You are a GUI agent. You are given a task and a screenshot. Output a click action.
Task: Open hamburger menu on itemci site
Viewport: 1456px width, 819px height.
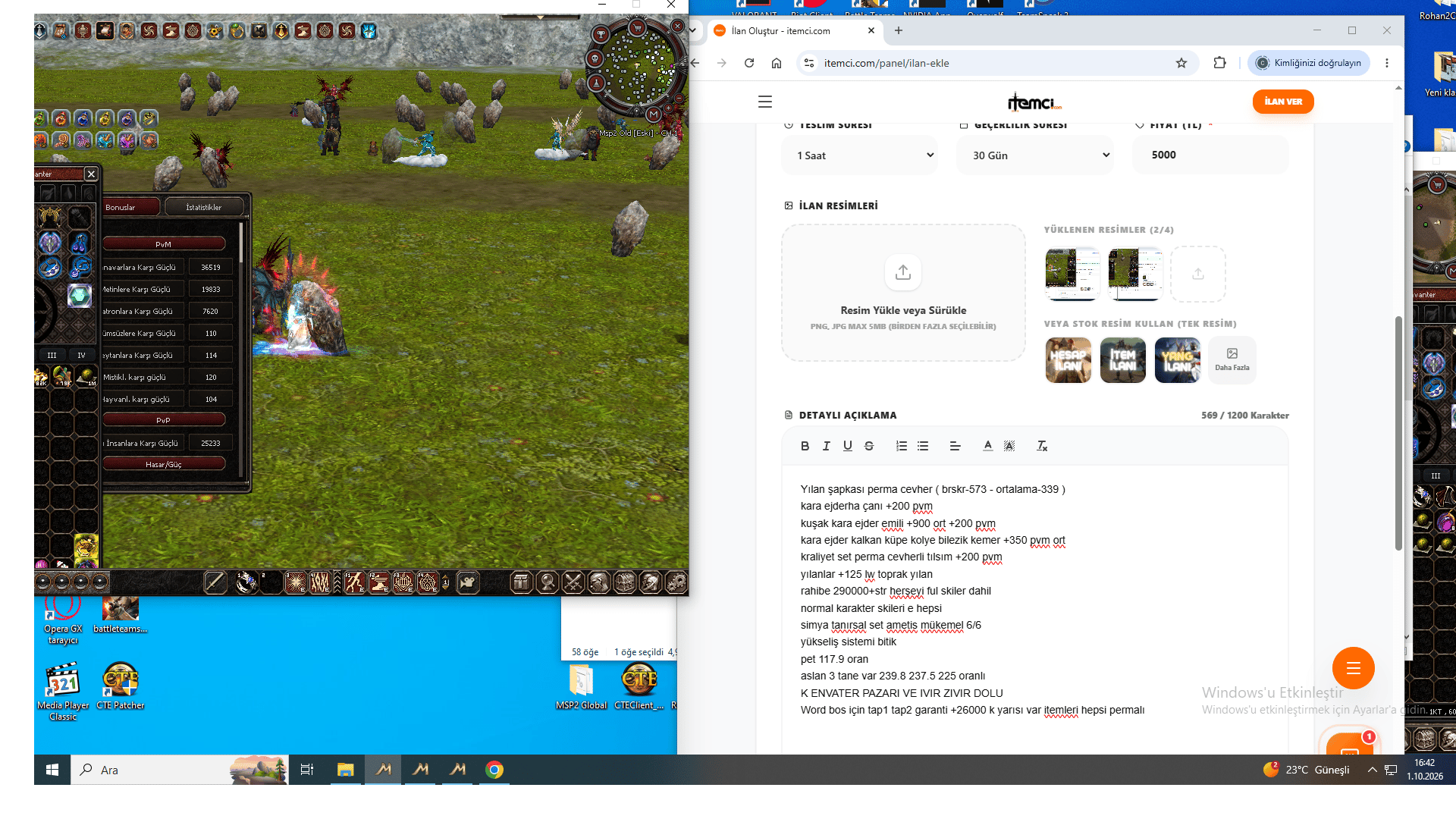click(765, 102)
